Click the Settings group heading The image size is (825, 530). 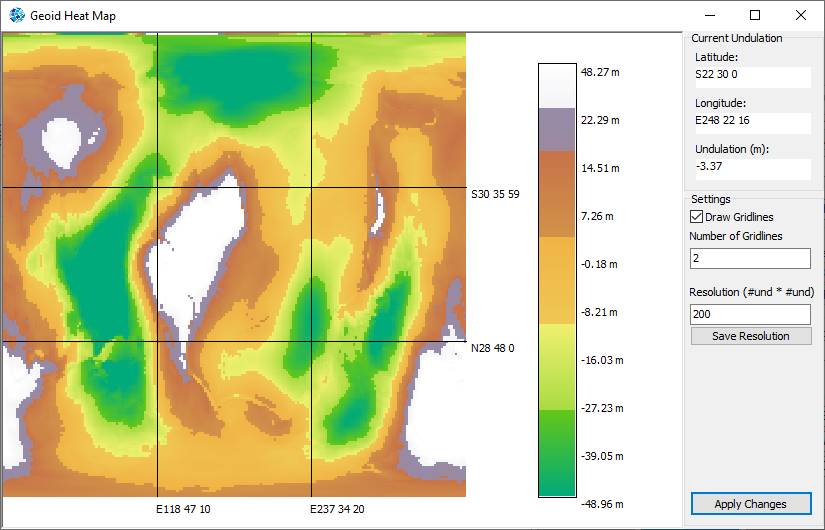[711, 199]
